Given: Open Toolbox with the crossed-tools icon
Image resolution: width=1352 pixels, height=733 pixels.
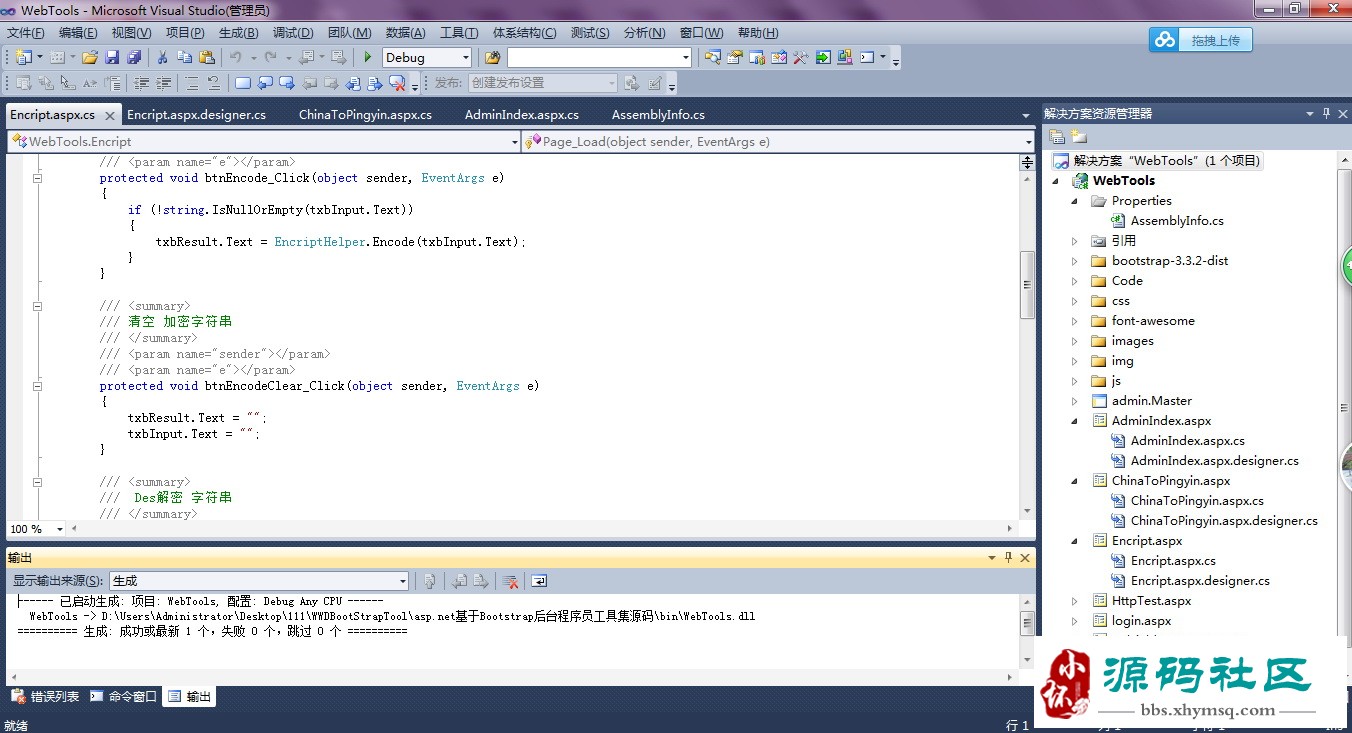Looking at the screenshot, I should (x=800, y=57).
